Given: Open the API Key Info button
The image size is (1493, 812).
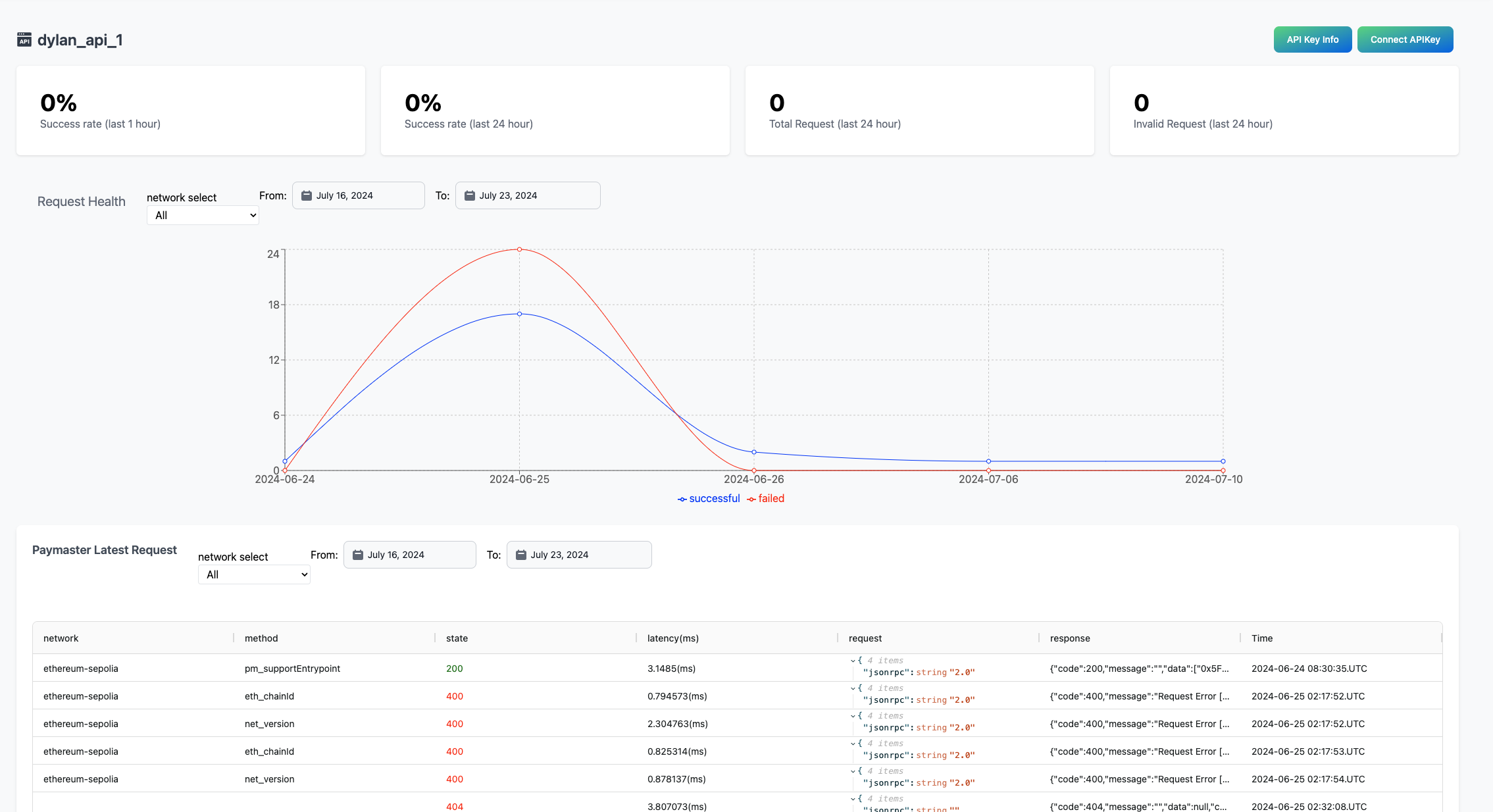Looking at the screenshot, I should (1313, 39).
